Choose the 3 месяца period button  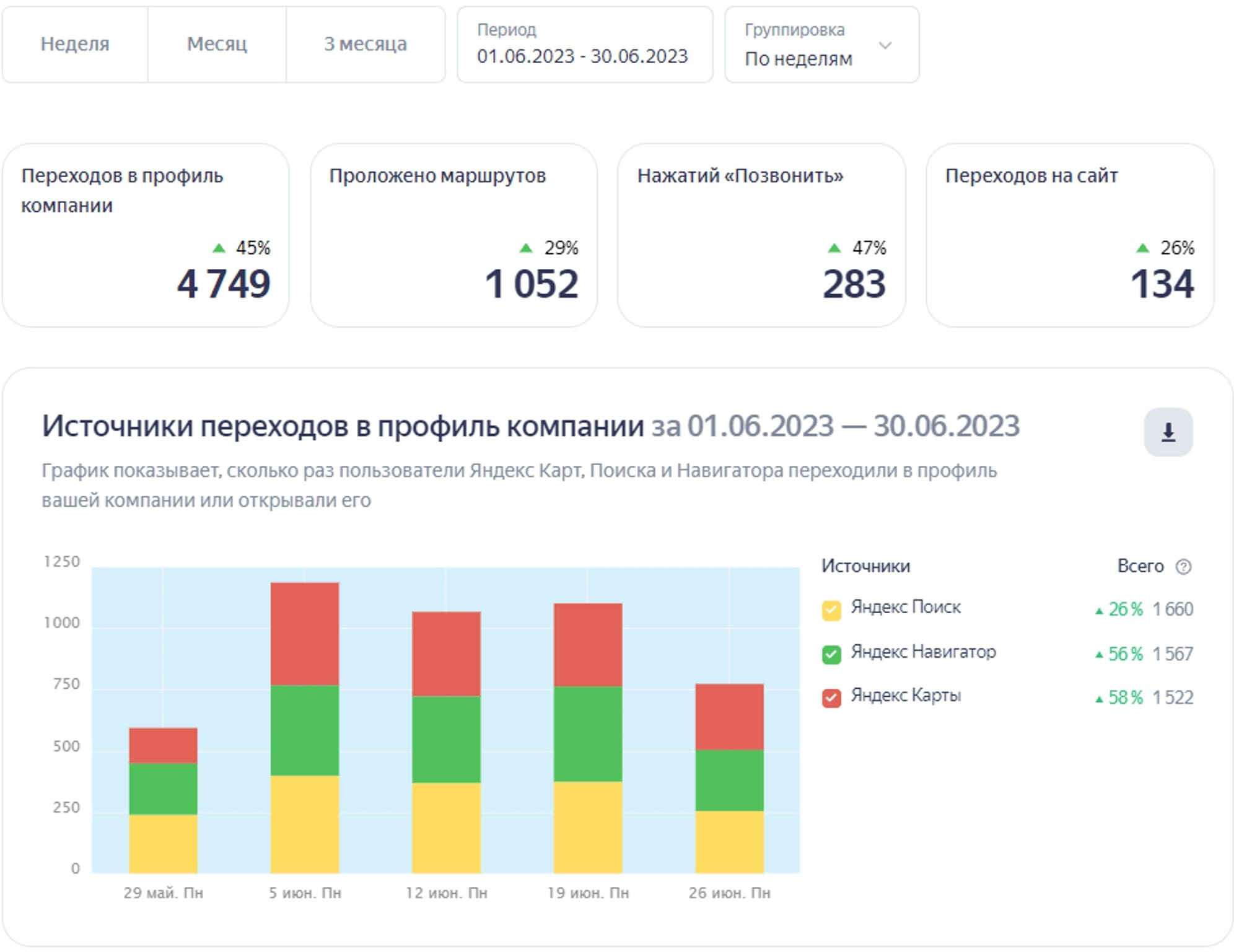tap(366, 44)
